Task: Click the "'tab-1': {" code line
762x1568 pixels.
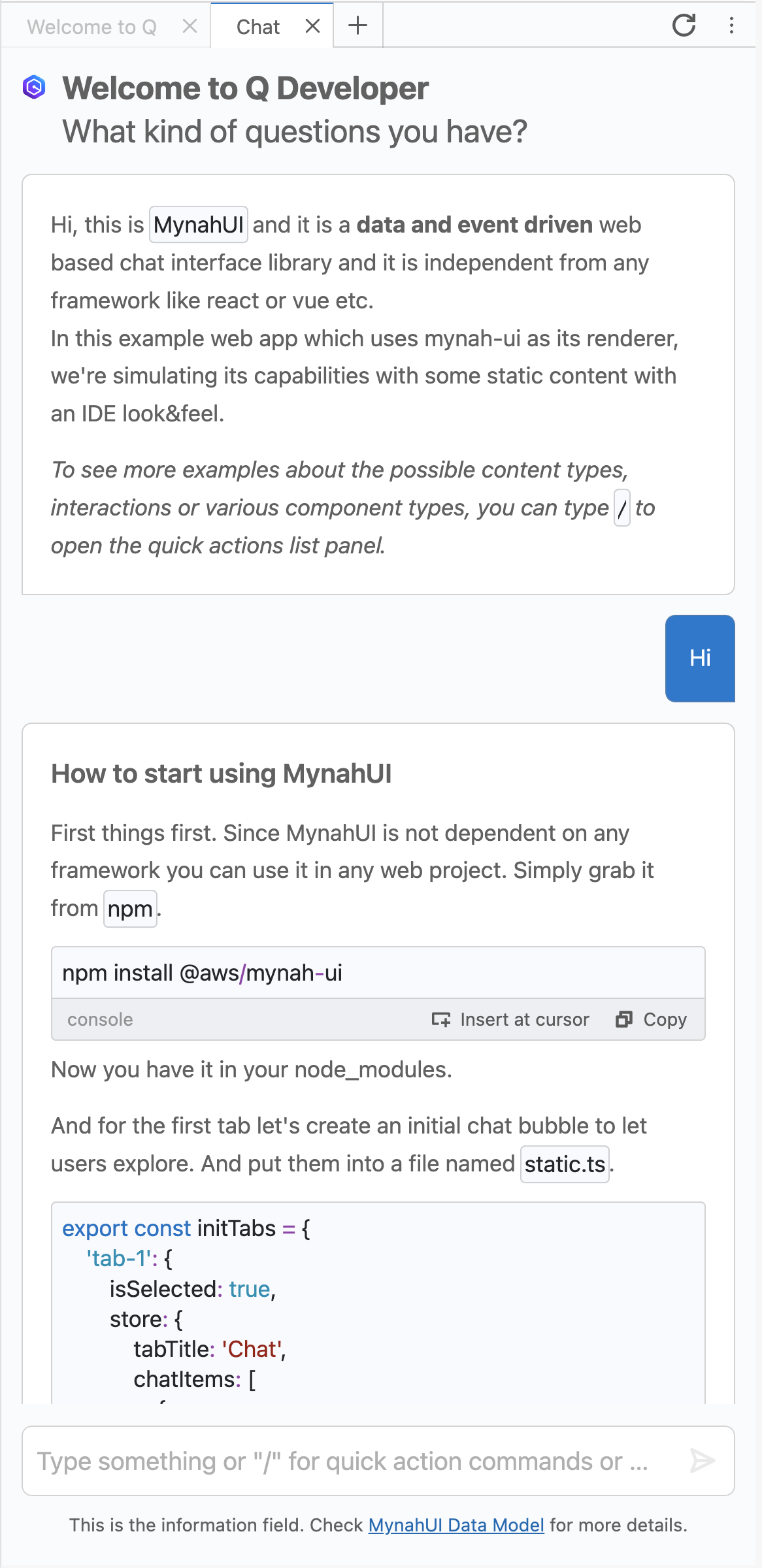Action: pyautogui.click(x=129, y=1258)
